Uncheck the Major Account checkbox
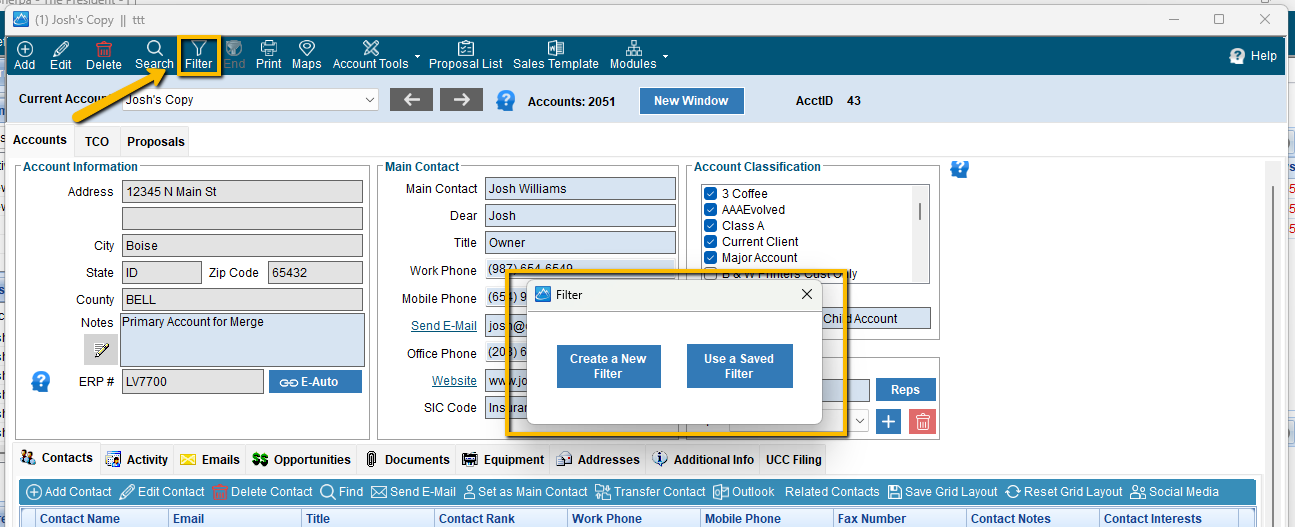1295x527 pixels. point(710,258)
